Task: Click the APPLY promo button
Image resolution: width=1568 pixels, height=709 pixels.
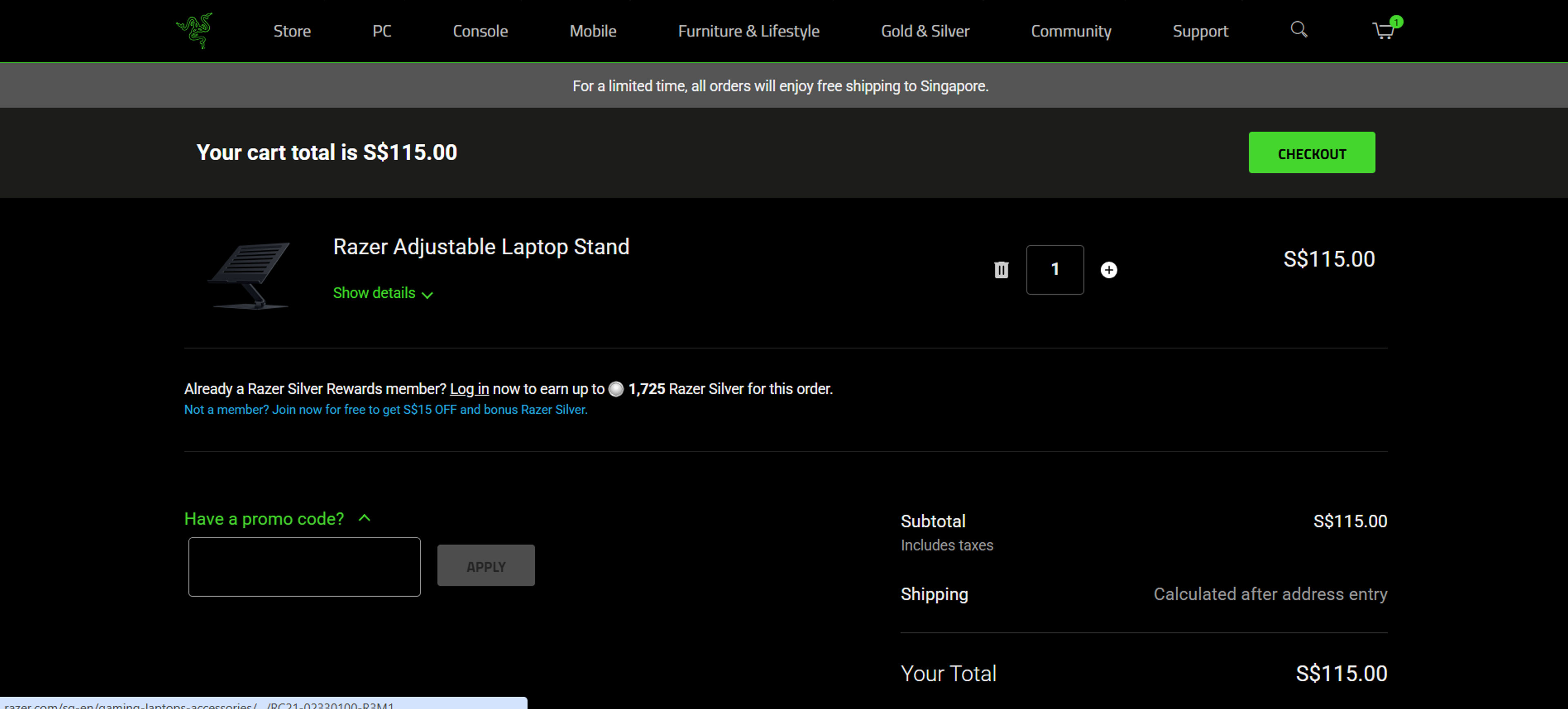Action: 486,566
